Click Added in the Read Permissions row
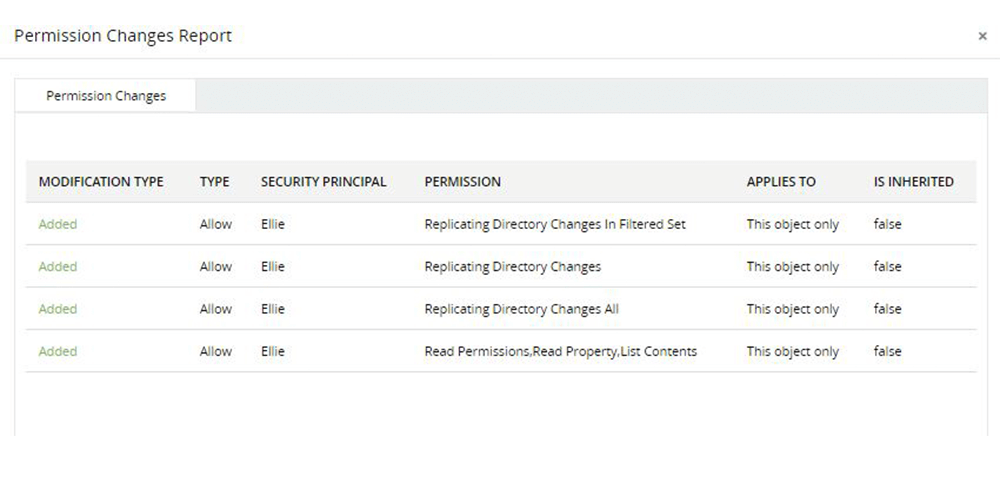The width and height of the screenshot is (1000, 500). click(x=57, y=352)
